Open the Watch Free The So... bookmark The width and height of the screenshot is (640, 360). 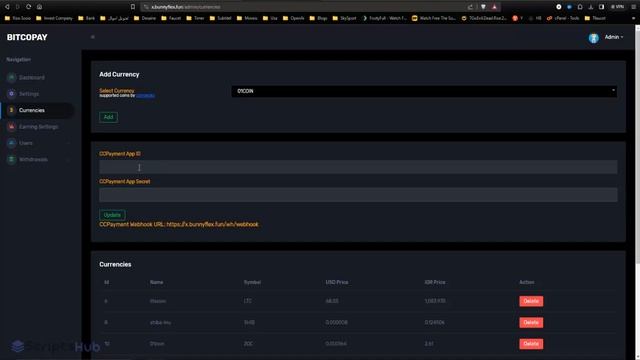[x=433, y=18]
